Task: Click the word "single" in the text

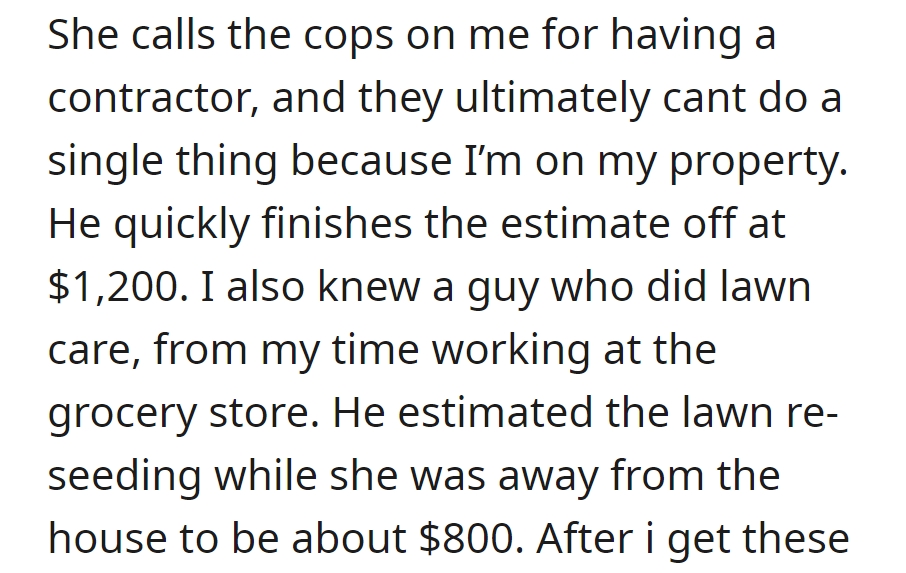Action: coord(105,161)
